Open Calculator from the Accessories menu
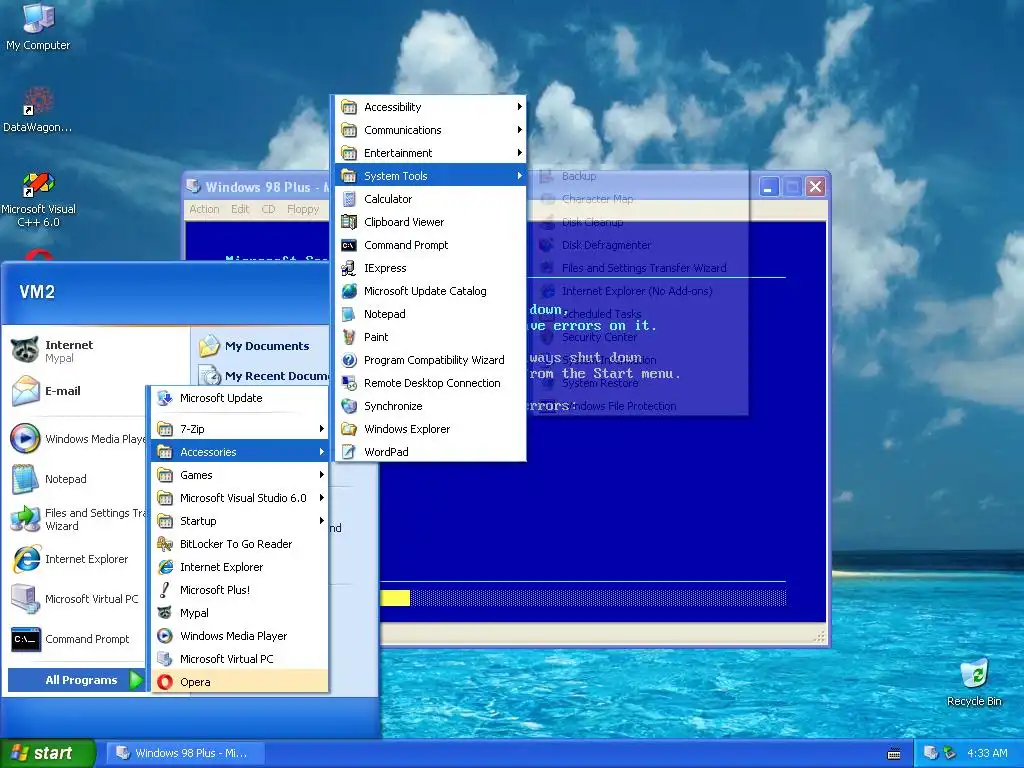Viewport: 1024px width, 768px height. [430, 199]
